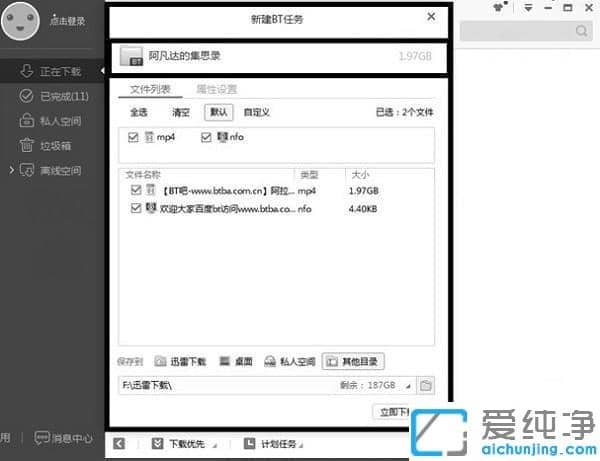Close the 新建BT任务 dialog
Screen dimensions: 600x461
coord(431,16)
